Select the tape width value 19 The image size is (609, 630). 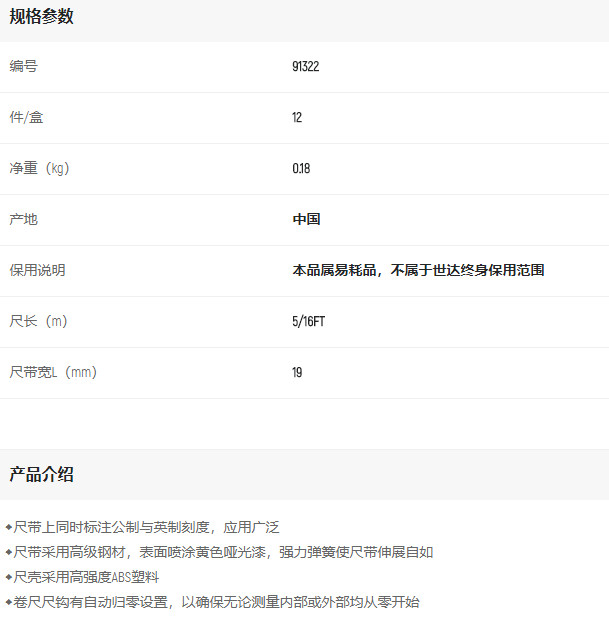coord(297,373)
